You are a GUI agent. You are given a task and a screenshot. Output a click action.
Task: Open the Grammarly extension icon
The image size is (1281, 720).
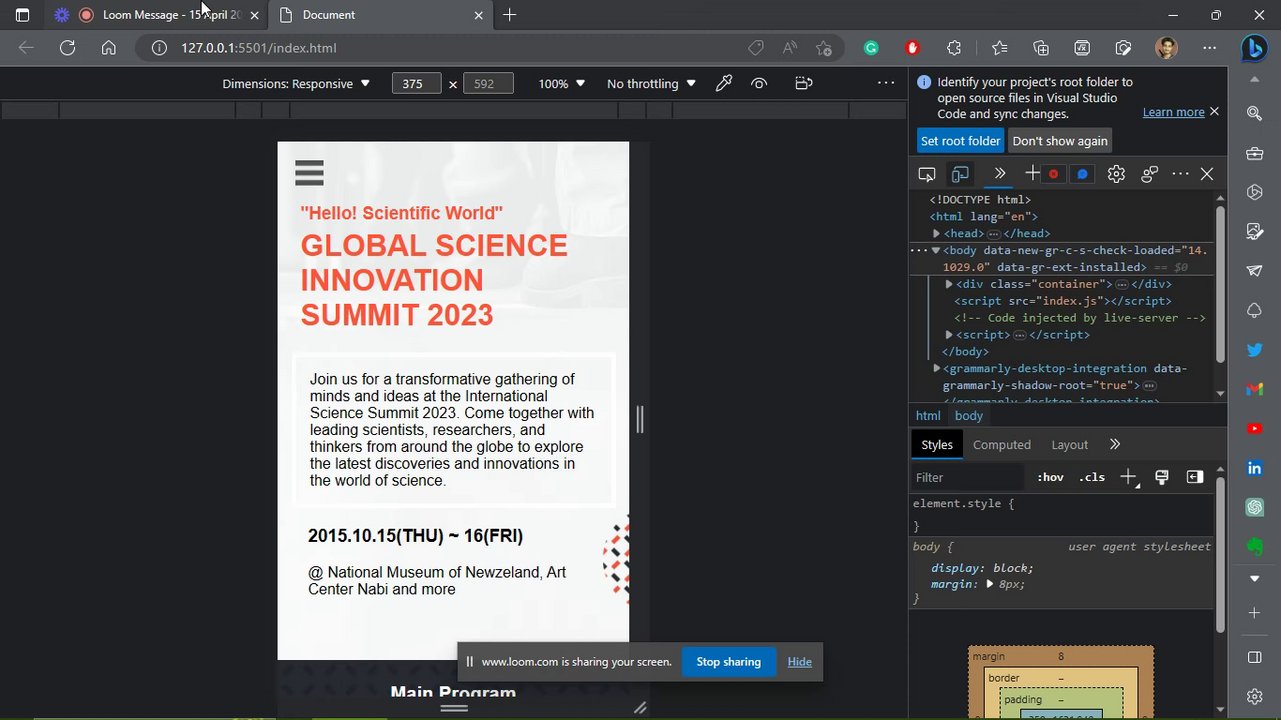pos(871,47)
